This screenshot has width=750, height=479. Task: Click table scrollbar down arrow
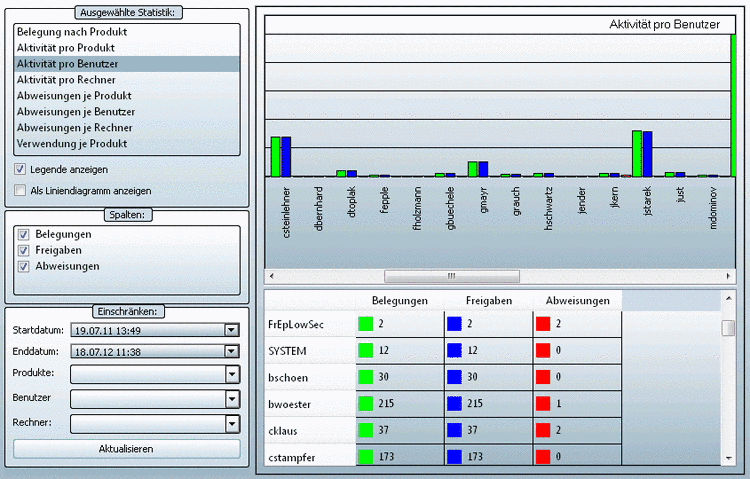[x=728, y=458]
